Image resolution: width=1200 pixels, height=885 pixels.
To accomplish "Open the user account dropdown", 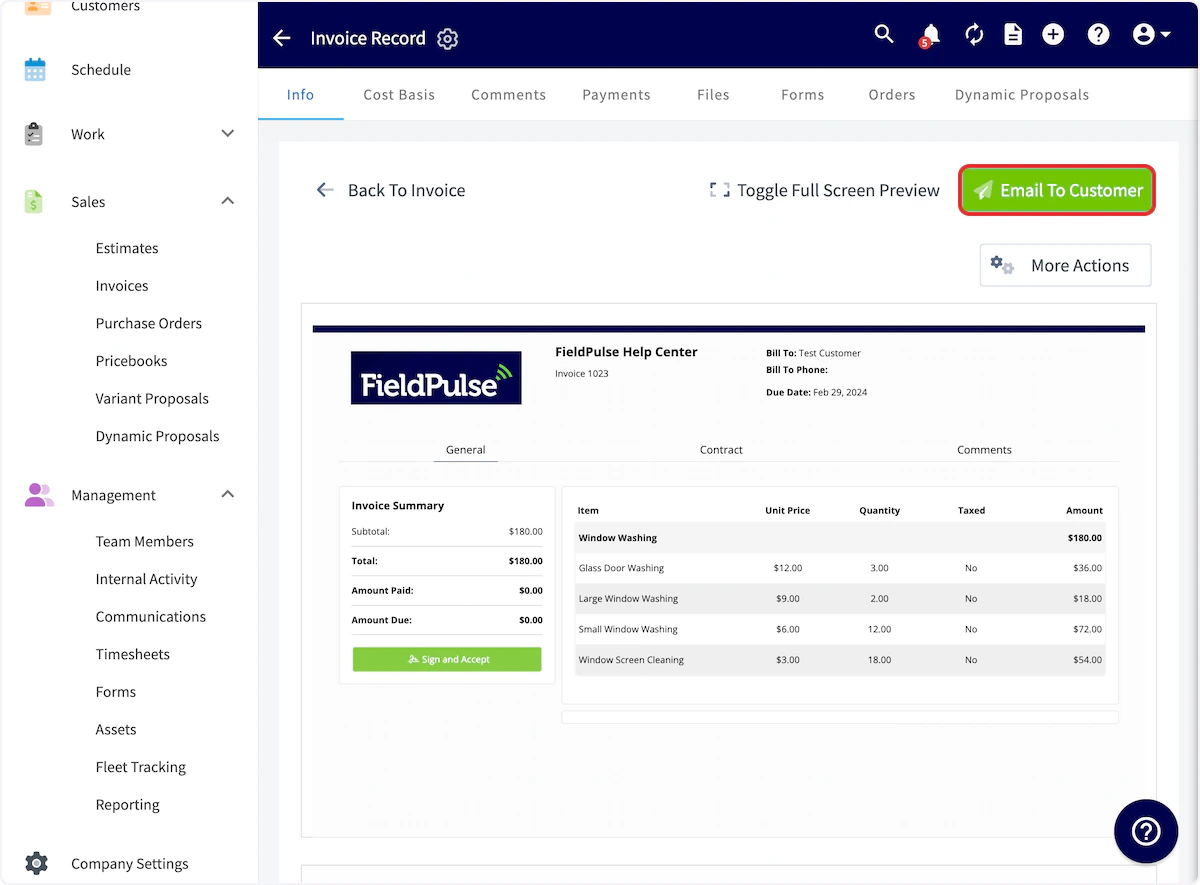I will click(1152, 35).
